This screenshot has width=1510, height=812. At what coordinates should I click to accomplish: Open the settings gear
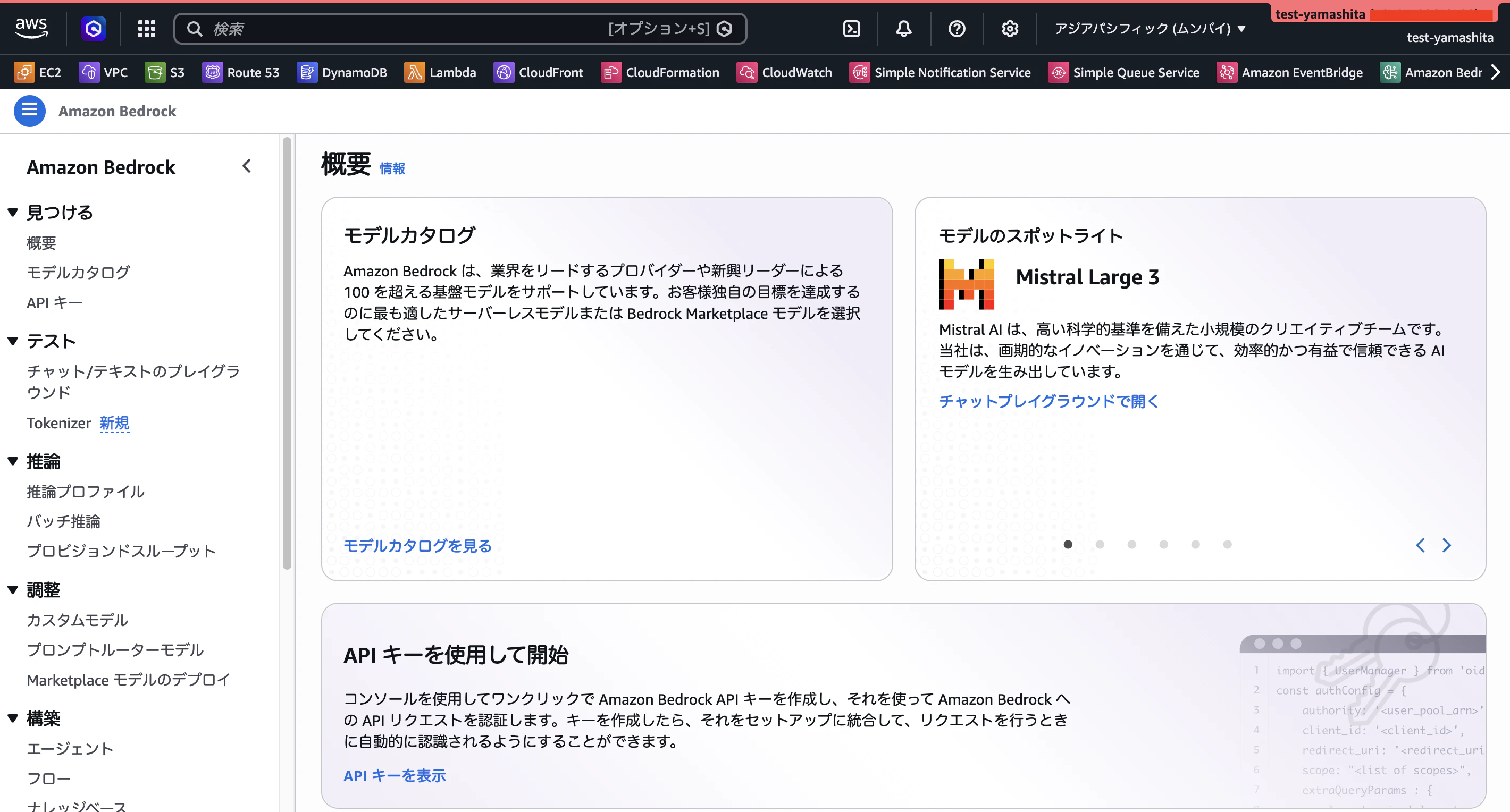click(1009, 28)
